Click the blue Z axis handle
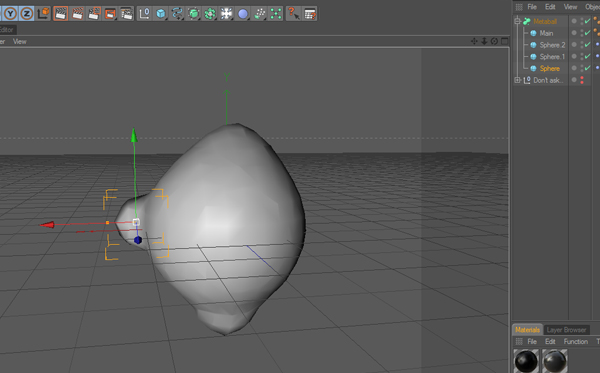Screen dimensions: 600x373 138,240
